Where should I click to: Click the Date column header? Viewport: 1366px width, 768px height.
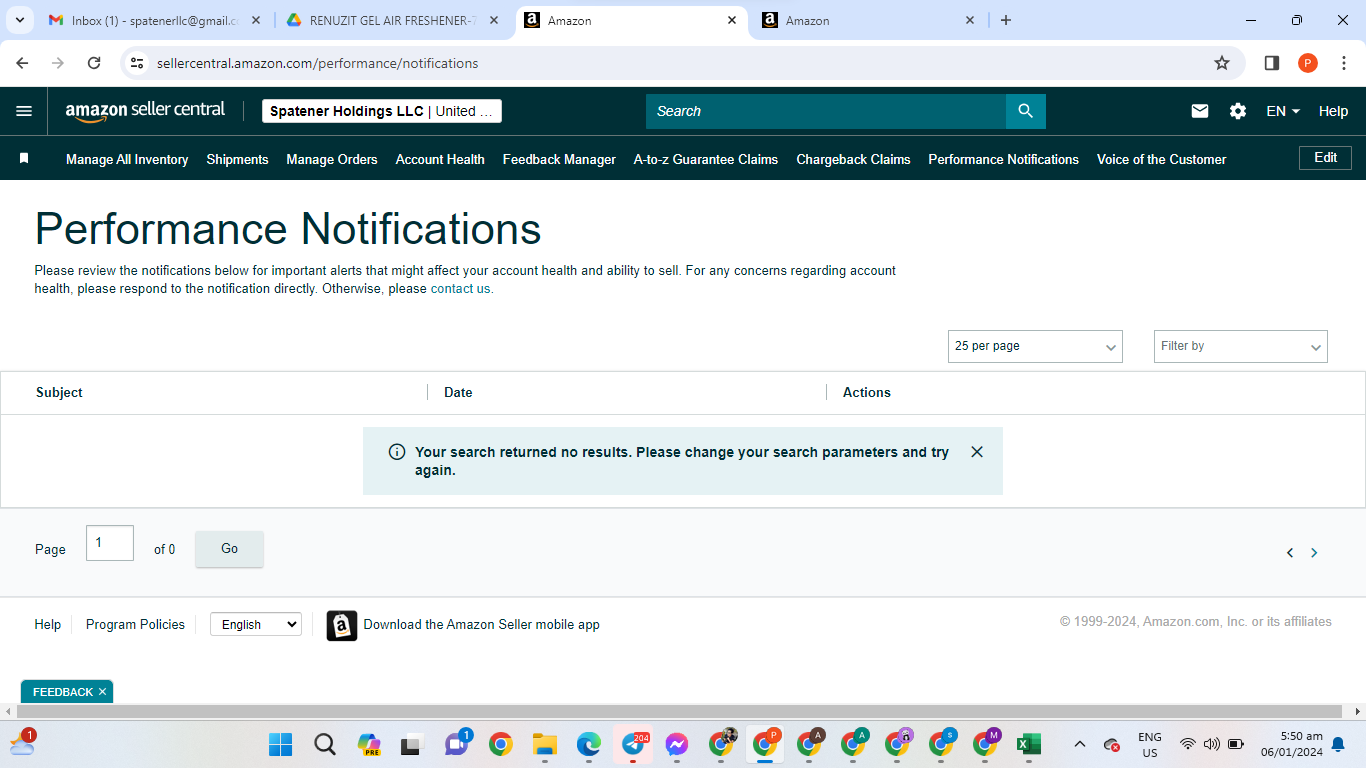(x=458, y=392)
